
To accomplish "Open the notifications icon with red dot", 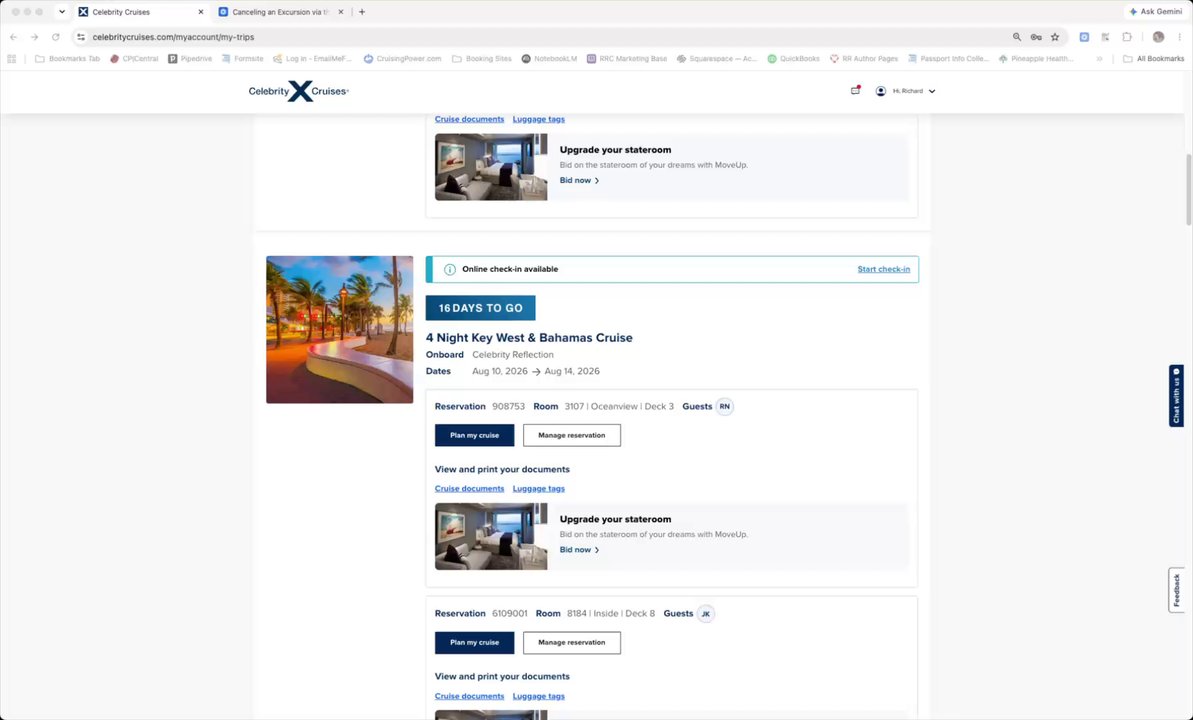I will [x=855, y=91].
